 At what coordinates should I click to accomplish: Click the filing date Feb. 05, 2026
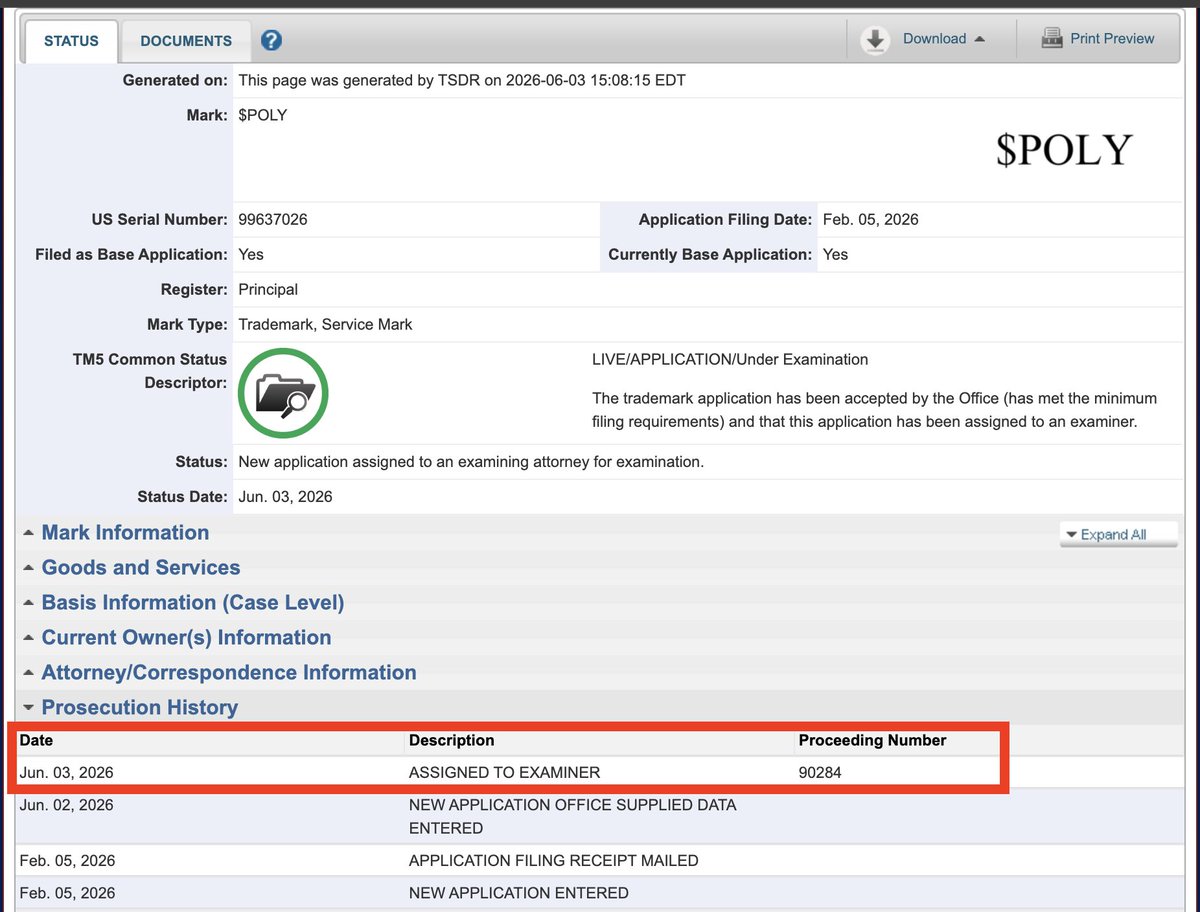[x=871, y=220]
